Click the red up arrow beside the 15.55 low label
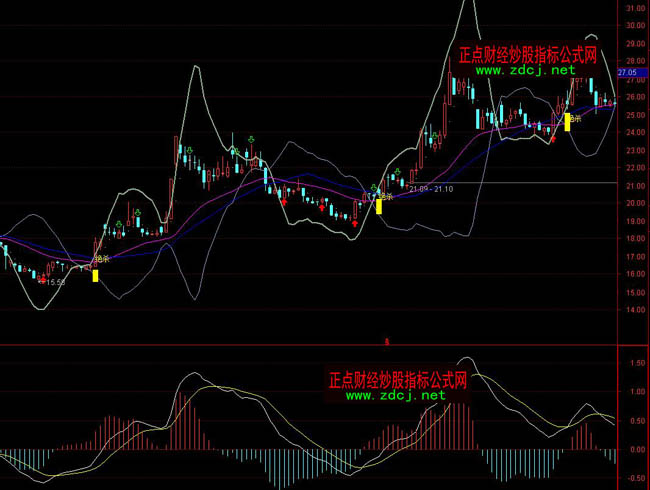Viewport: 650px width, 490px height. [x=42, y=281]
